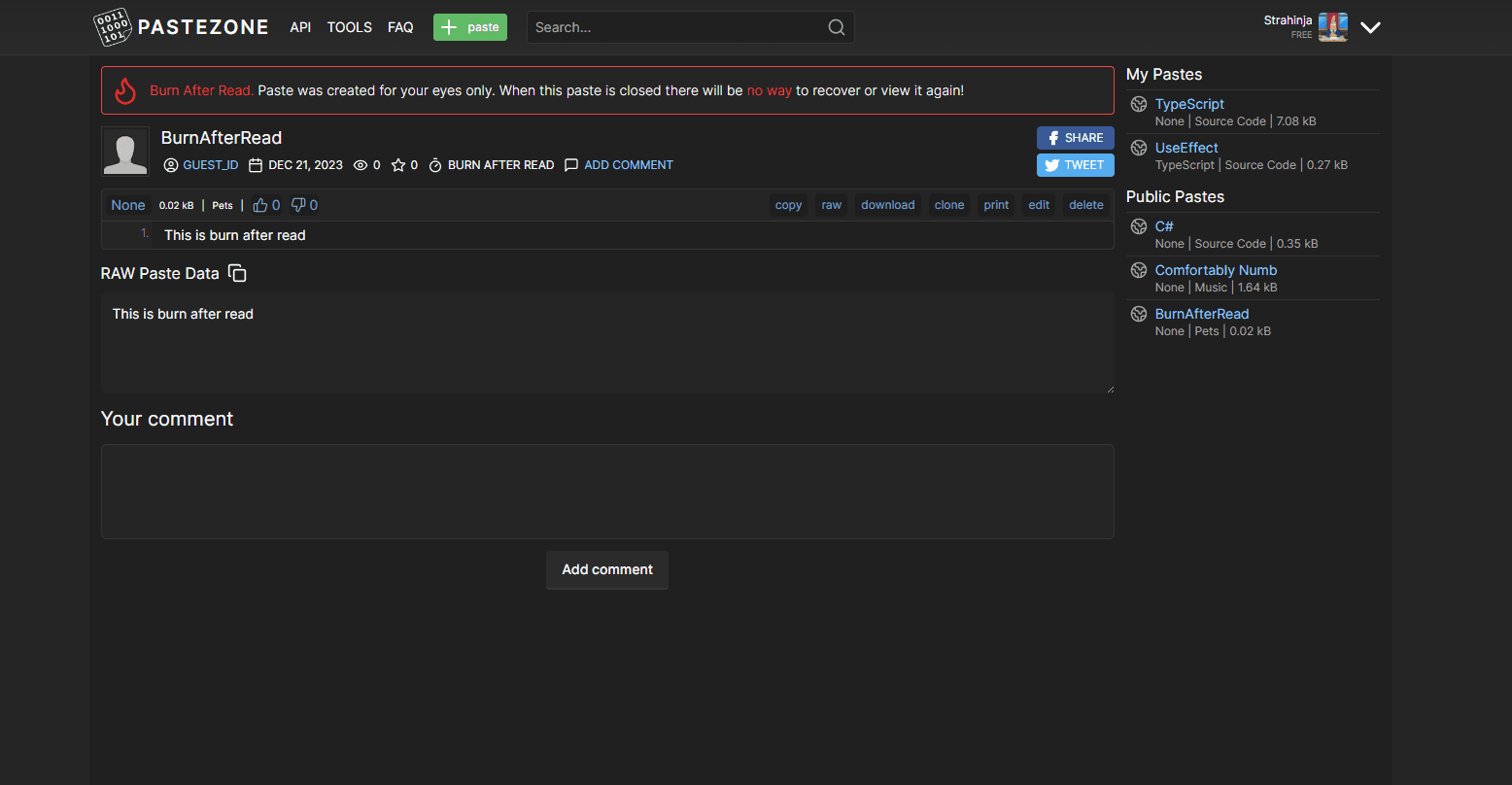Open the BurnAfterRead public paste link

(x=1202, y=314)
